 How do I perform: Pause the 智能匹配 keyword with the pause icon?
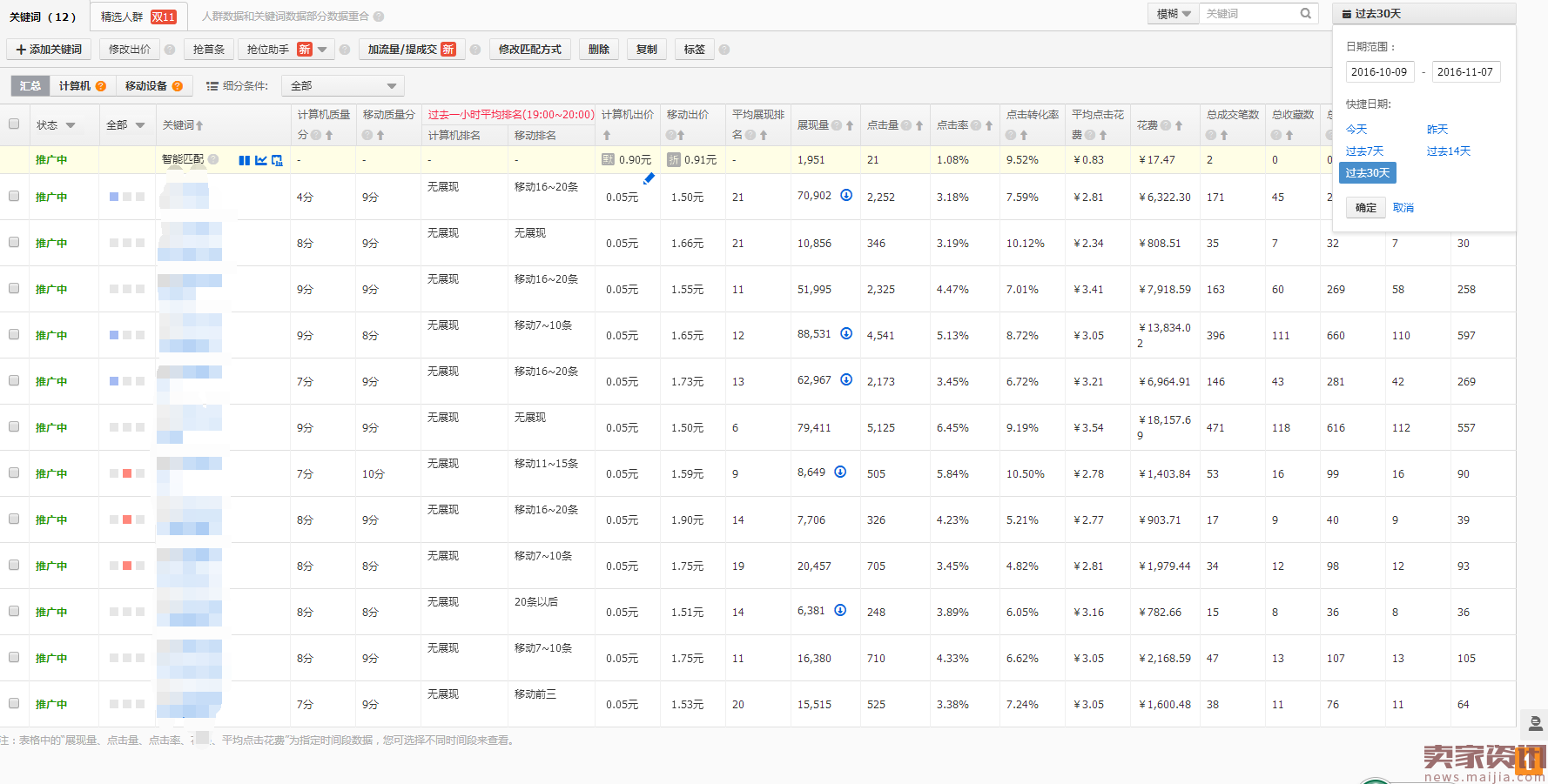245,160
